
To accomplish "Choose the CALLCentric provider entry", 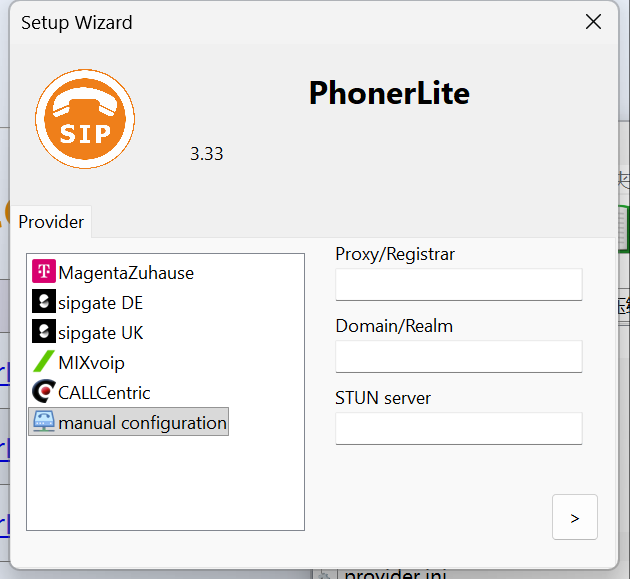I will coord(105,392).
